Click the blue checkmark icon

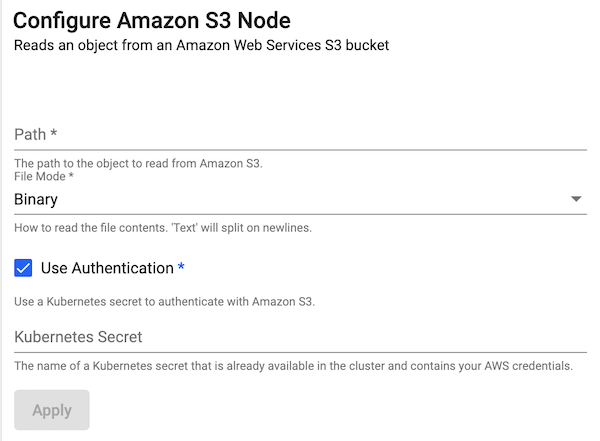[24, 268]
